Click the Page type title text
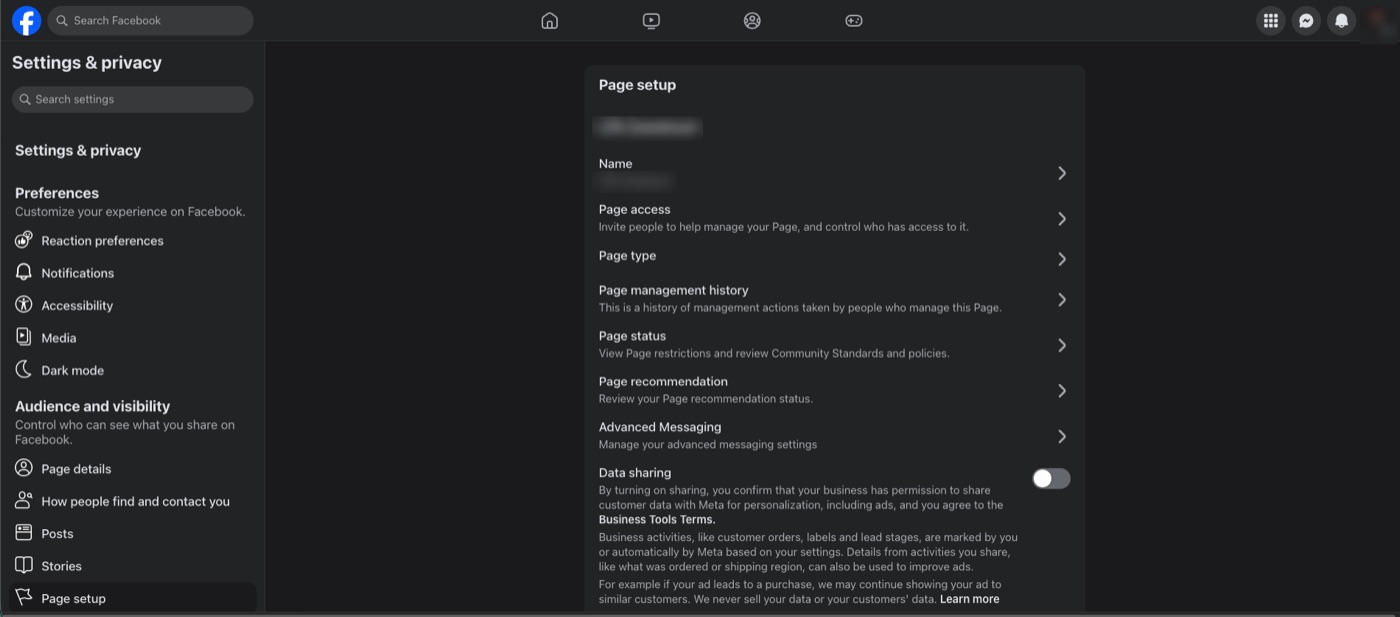This screenshot has height=617, width=1400. pyautogui.click(x=627, y=256)
